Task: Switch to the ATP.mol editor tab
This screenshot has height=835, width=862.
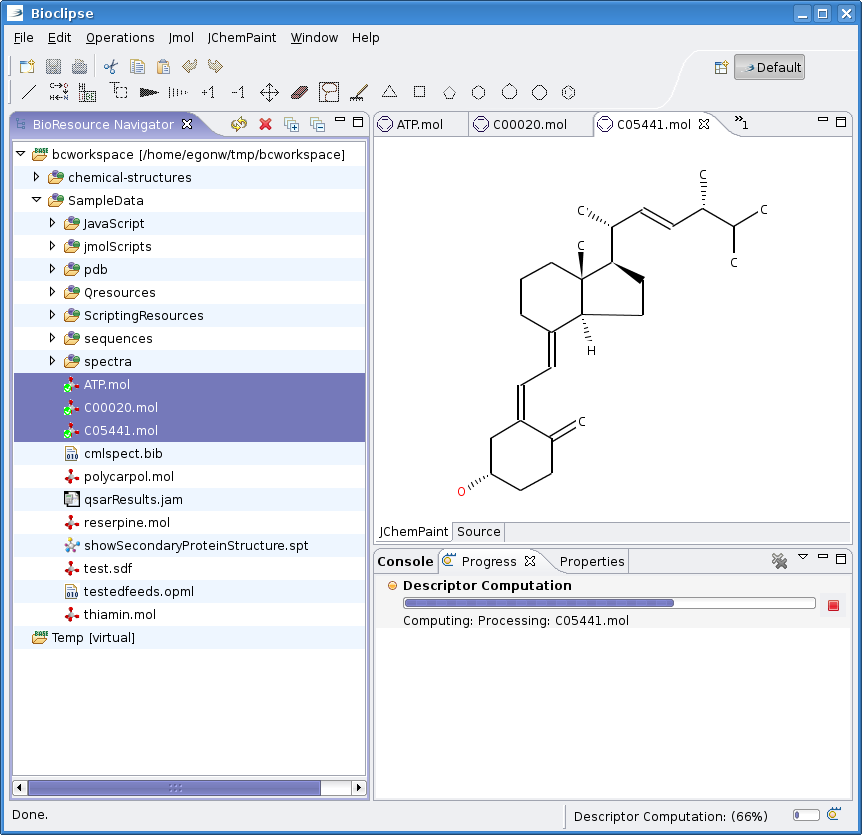Action: [418, 124]
